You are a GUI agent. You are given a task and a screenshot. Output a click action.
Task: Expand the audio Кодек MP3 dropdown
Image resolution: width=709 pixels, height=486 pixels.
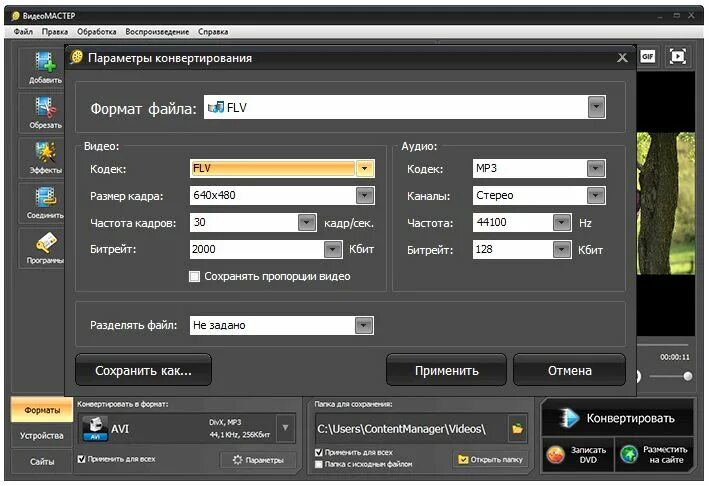(x=596, y=169)
